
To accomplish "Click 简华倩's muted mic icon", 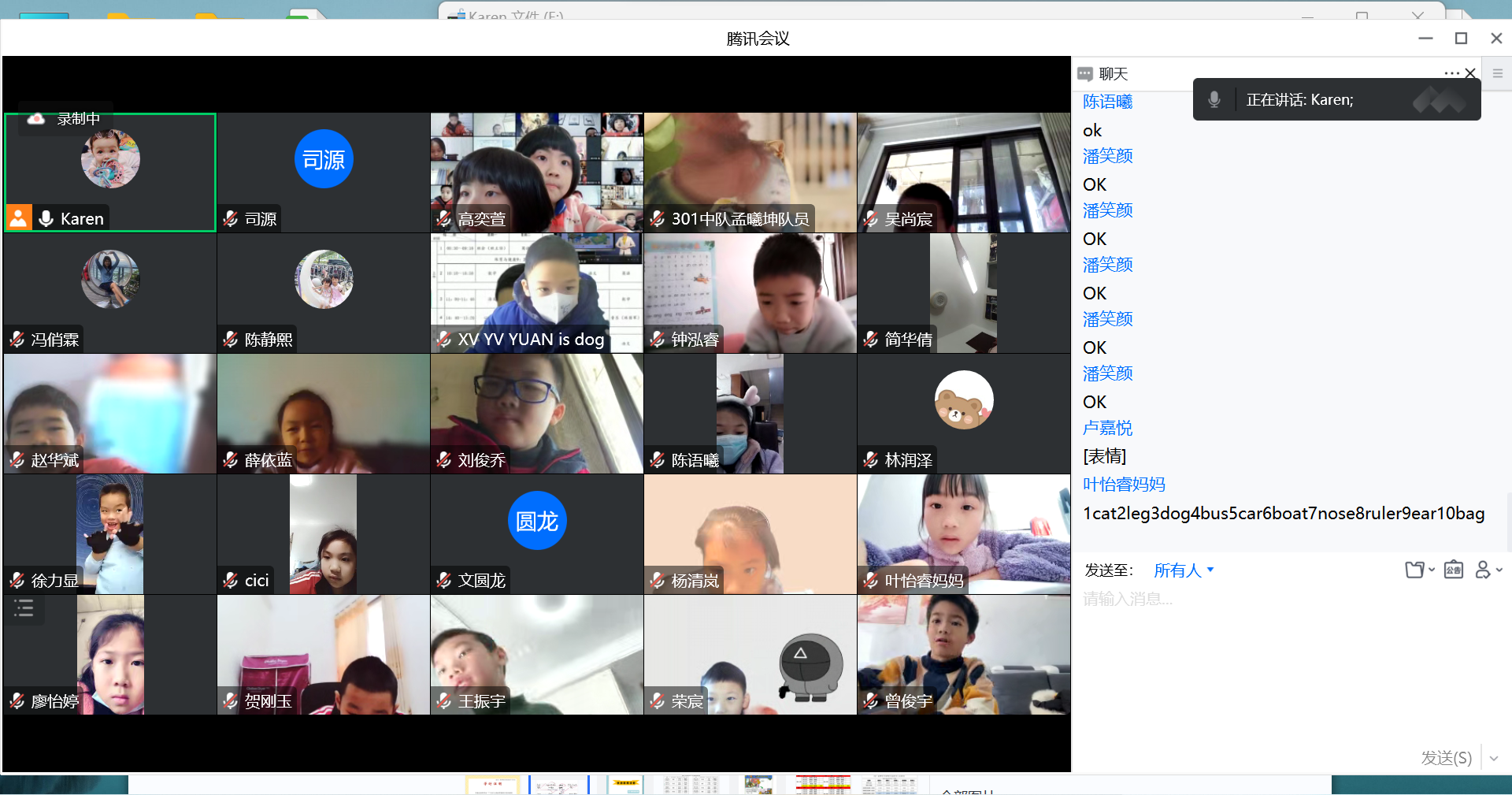I will (x=871, y=339).
